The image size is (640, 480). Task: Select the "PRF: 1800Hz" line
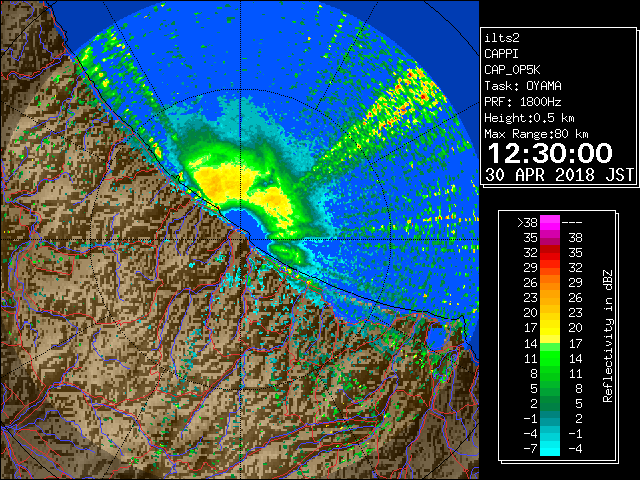[x=523, y=102]
